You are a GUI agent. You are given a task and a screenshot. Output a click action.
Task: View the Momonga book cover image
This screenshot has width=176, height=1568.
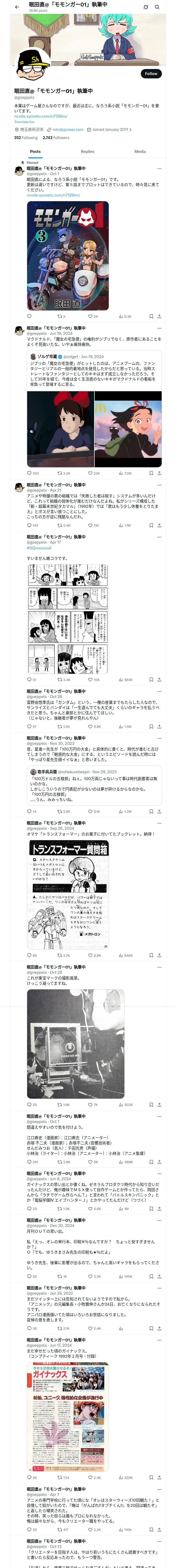68,256
